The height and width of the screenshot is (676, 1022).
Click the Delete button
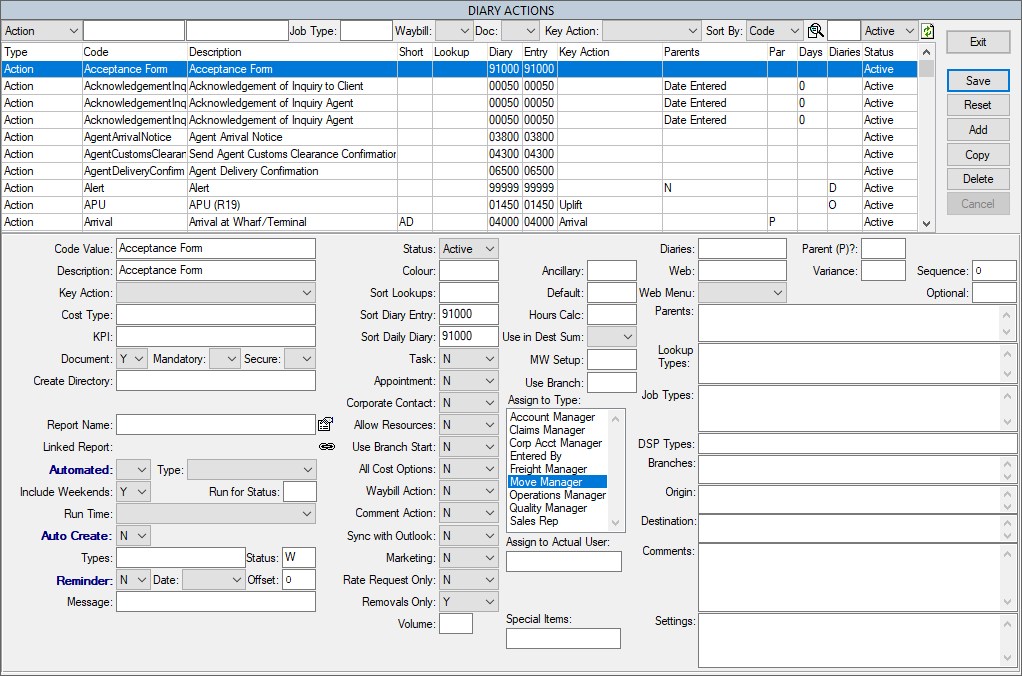tap(978, 179)
